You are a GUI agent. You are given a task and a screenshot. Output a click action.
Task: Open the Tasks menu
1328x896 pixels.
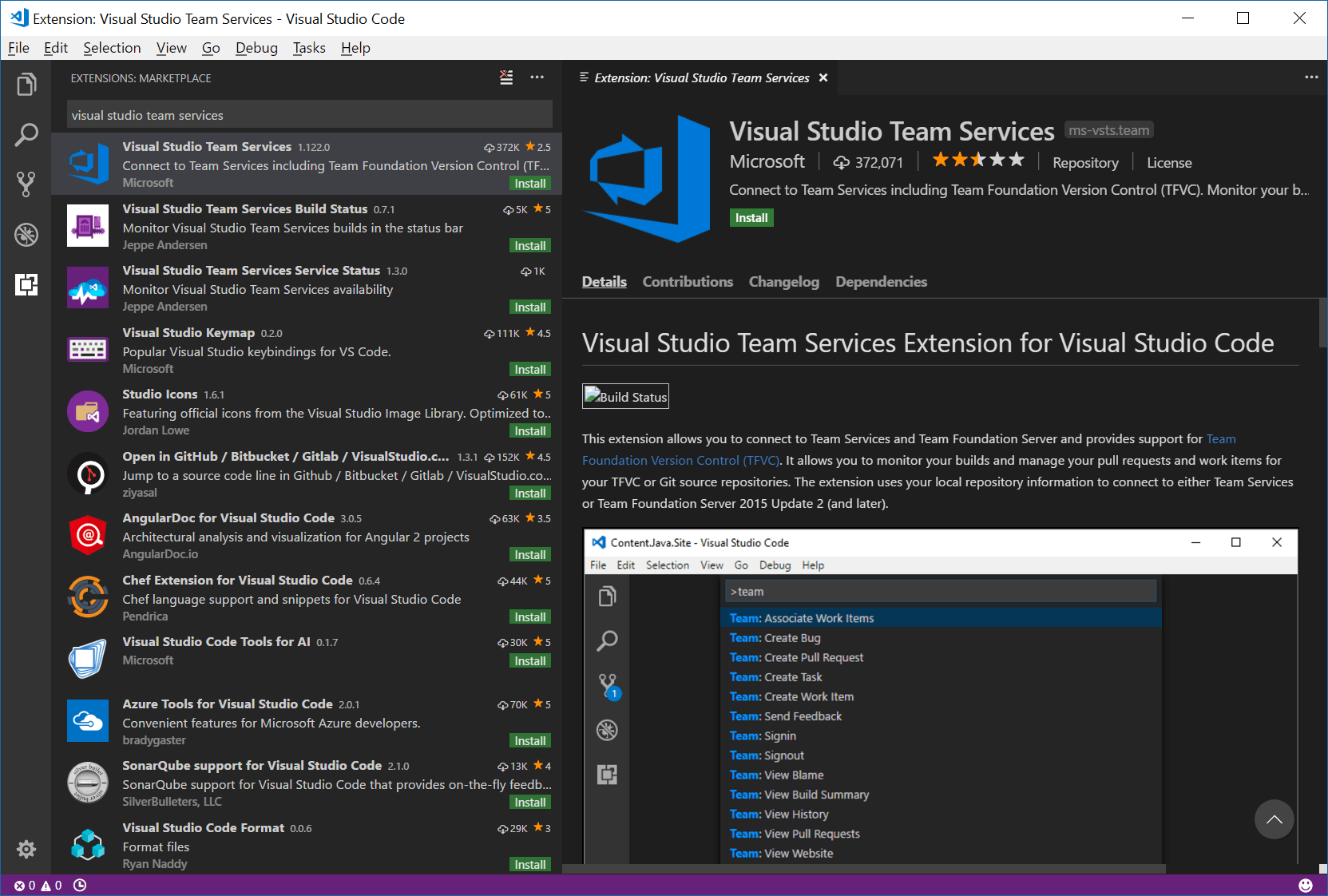tap(308, 48)
